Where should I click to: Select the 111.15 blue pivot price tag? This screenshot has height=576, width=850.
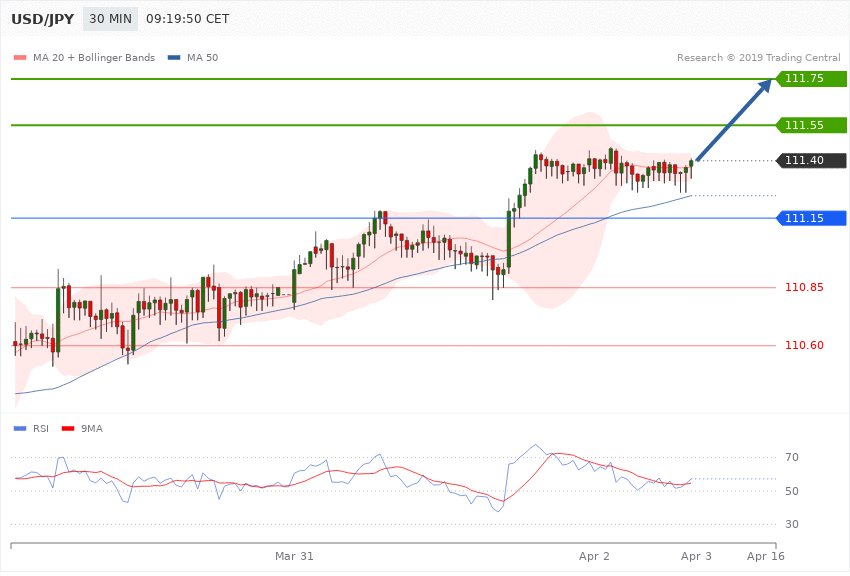[x=811, y=218]
